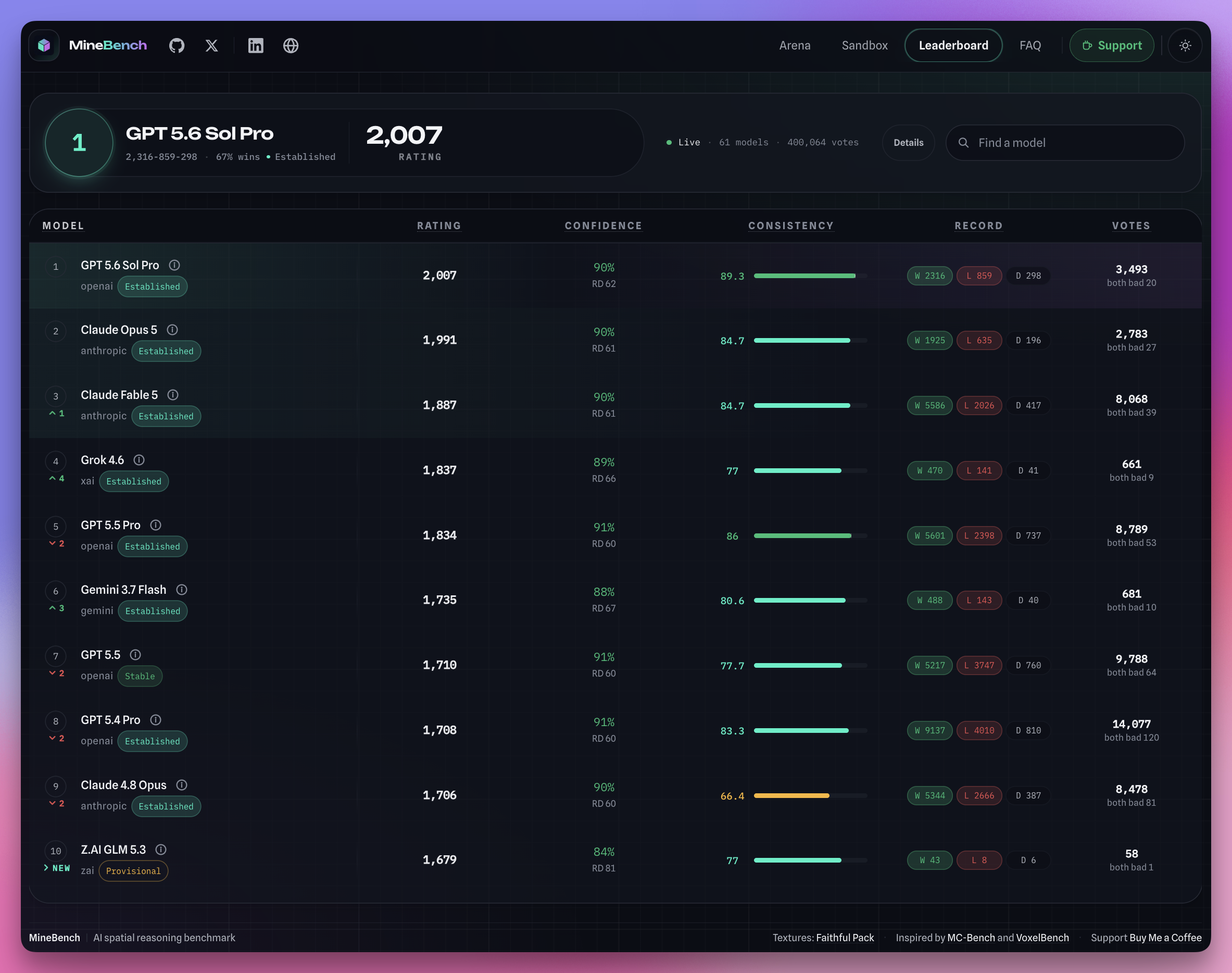Open info icon for Claude 4.8 Opus

point(182,785)
